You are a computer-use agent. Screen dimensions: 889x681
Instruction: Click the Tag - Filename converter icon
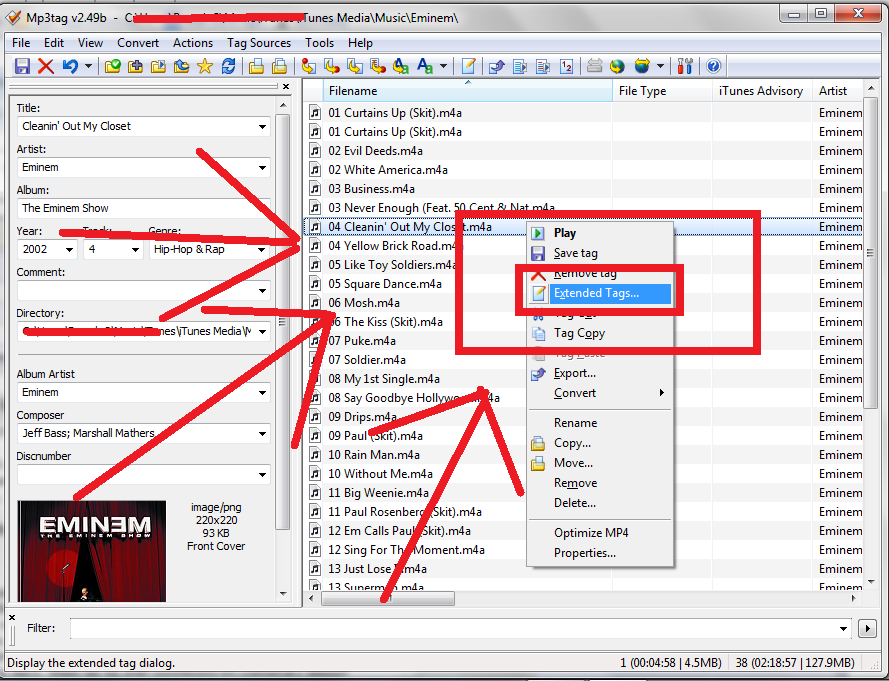pos(308,66)
